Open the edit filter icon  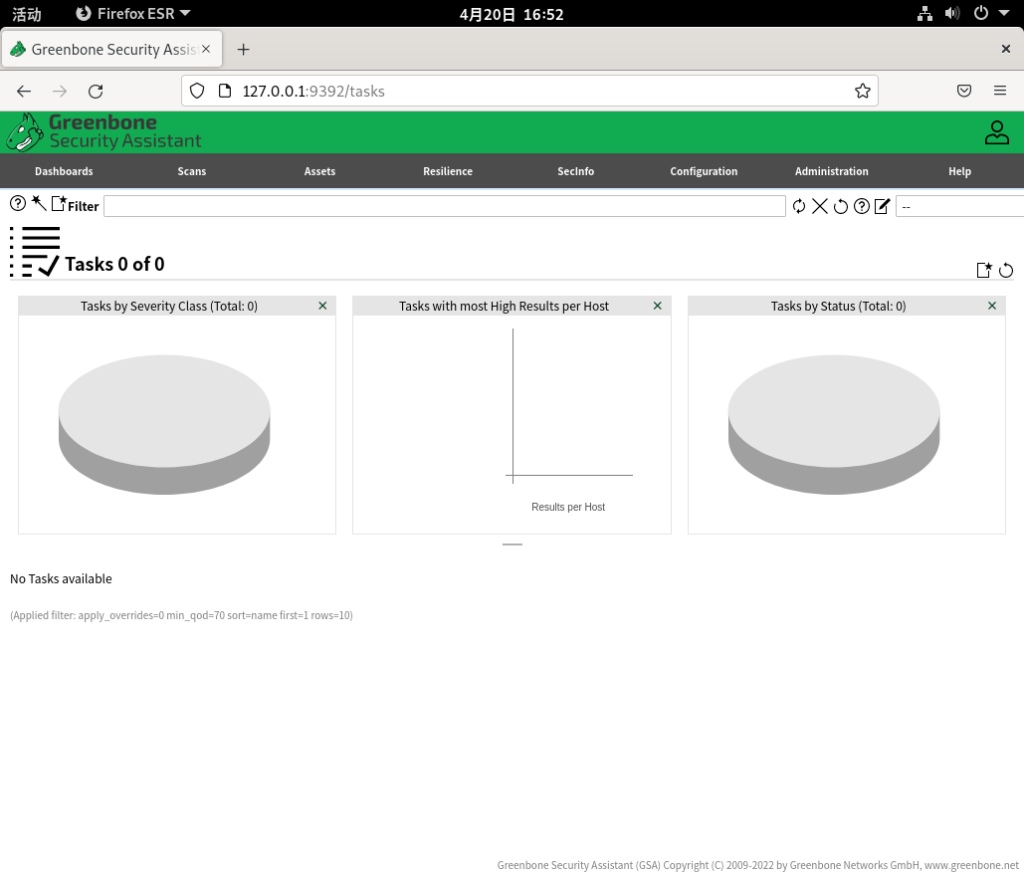(x=882, y=206)
